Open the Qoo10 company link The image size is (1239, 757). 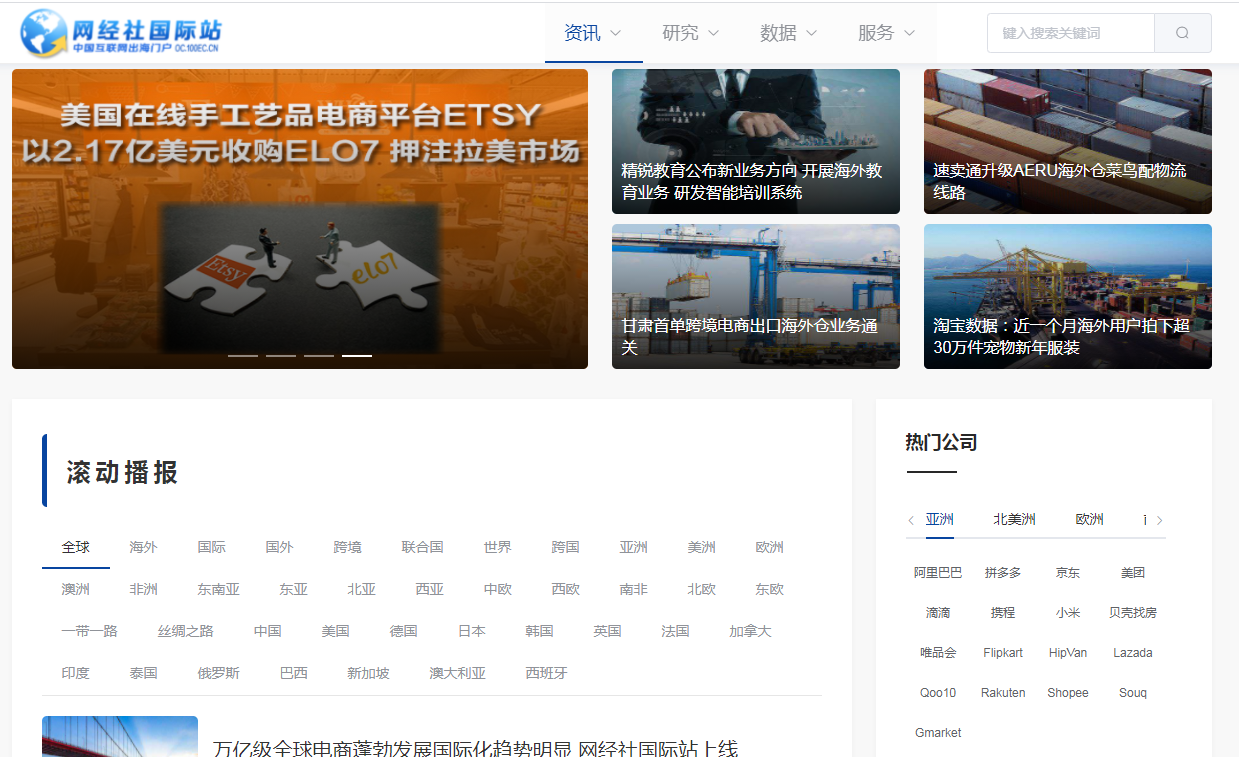938,693
